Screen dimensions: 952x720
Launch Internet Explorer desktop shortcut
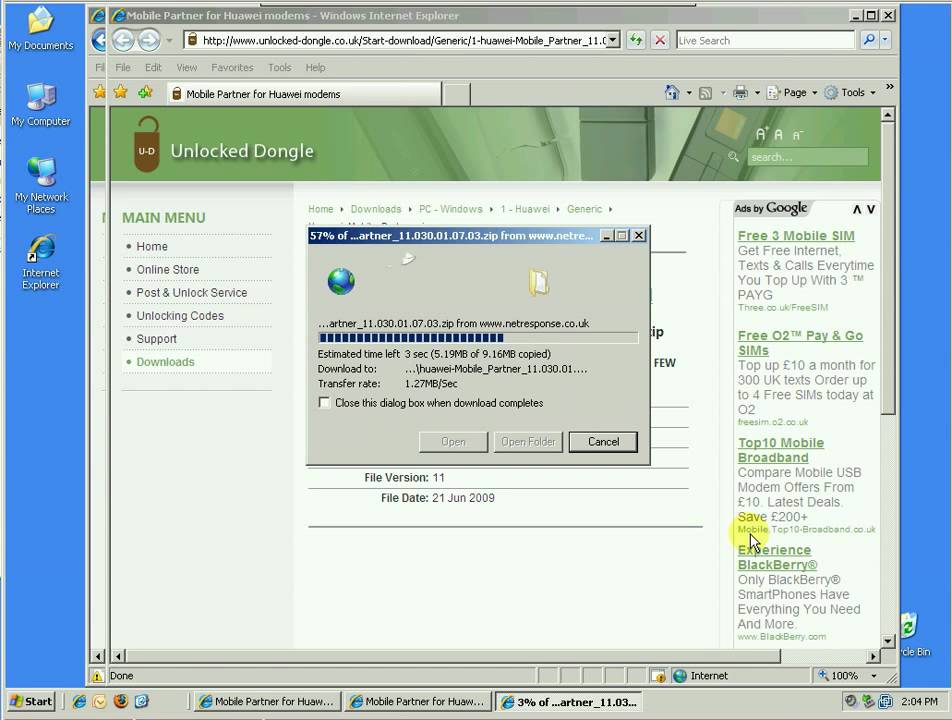pos(41,262)
